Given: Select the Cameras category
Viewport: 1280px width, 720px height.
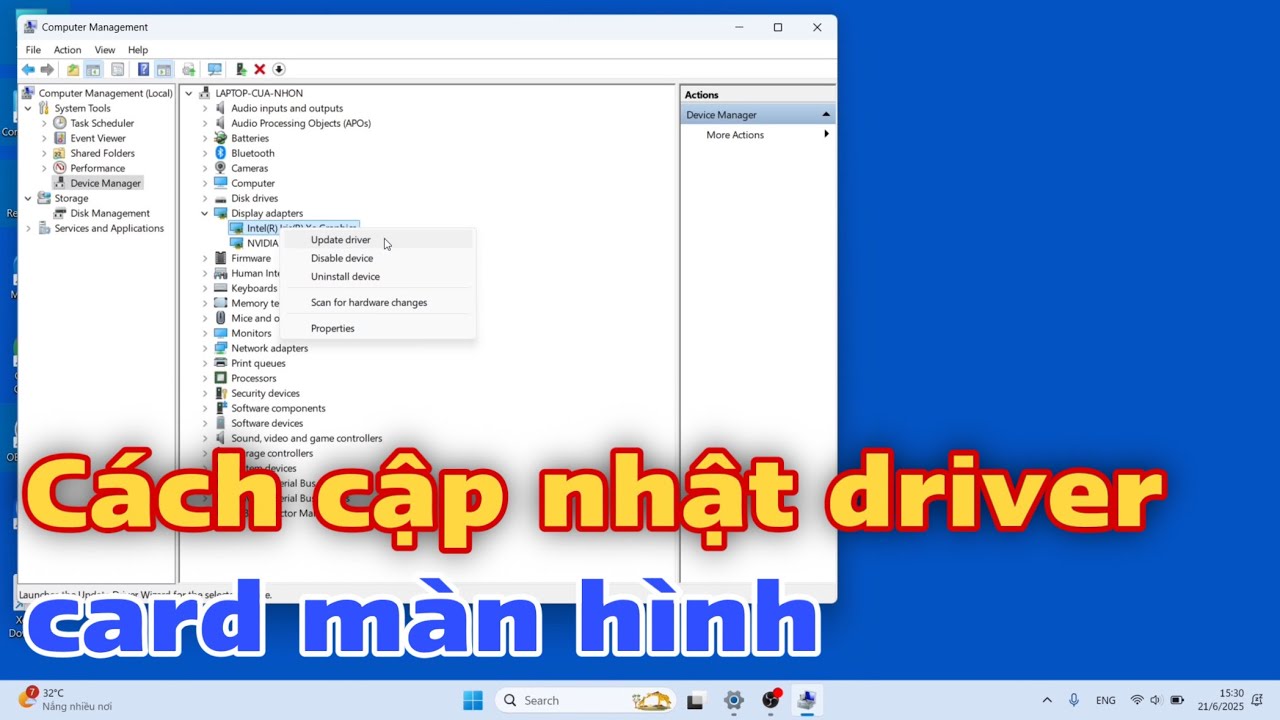Looking at the screenshot, I should coord(250,168).
